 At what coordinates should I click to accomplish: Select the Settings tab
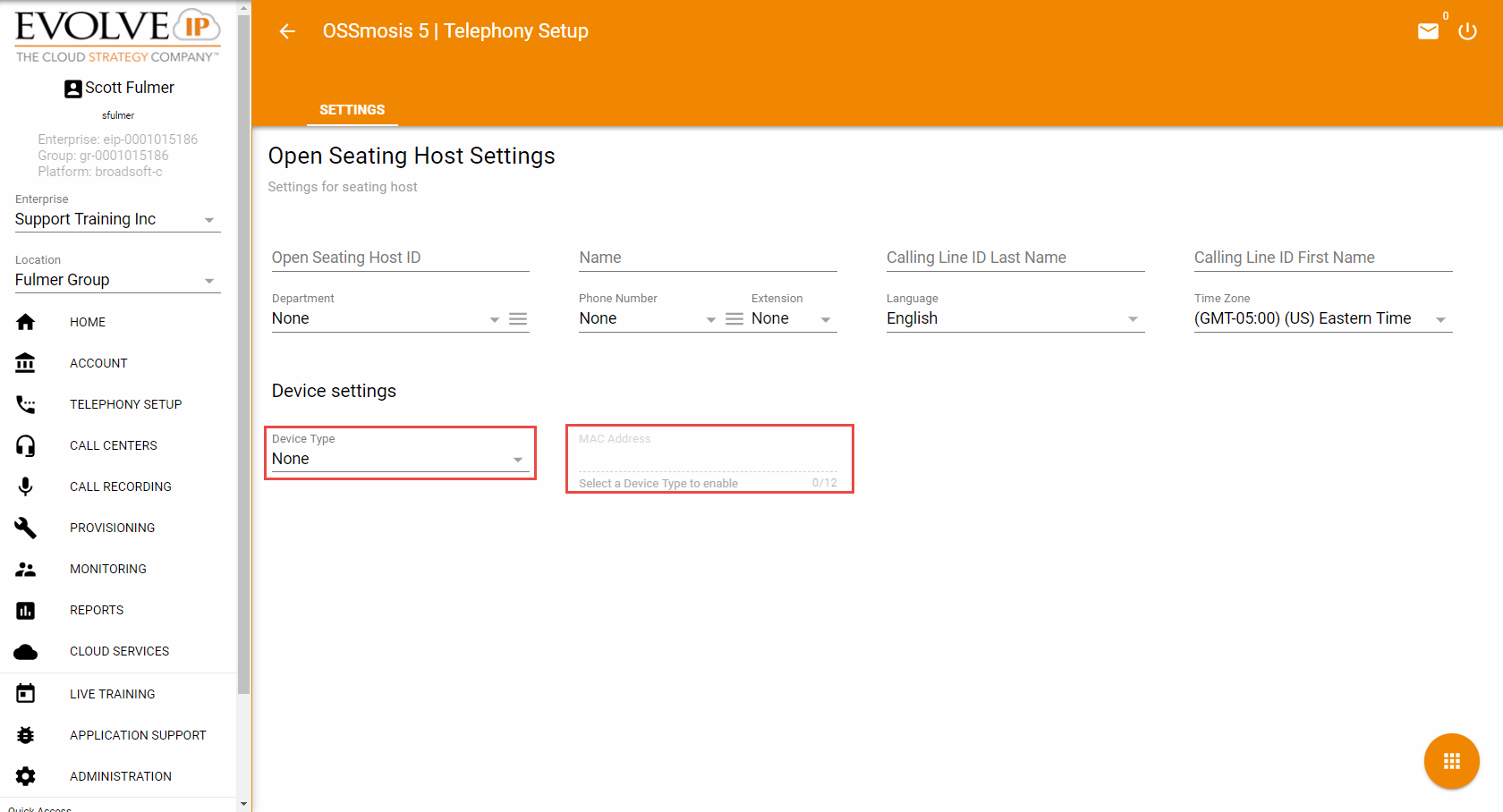[352, 110]
